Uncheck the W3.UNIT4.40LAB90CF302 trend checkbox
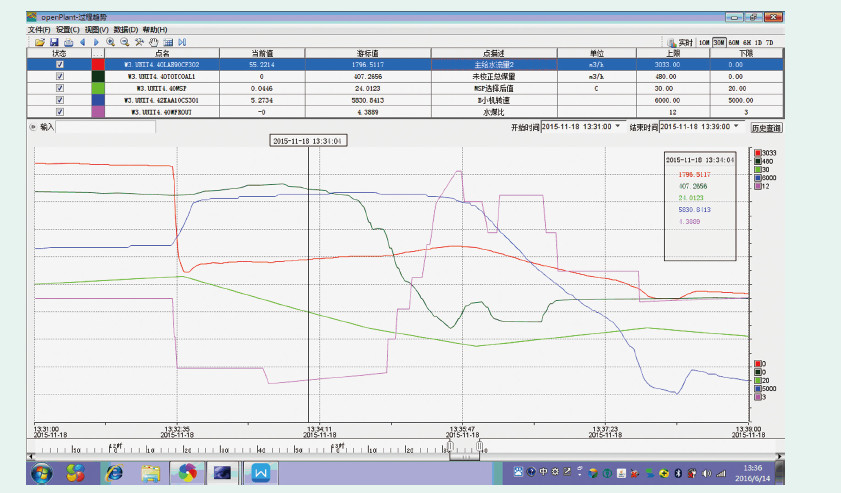Image resolution: width=841 pixels, height=493 pixels. [x=60, y=64]
